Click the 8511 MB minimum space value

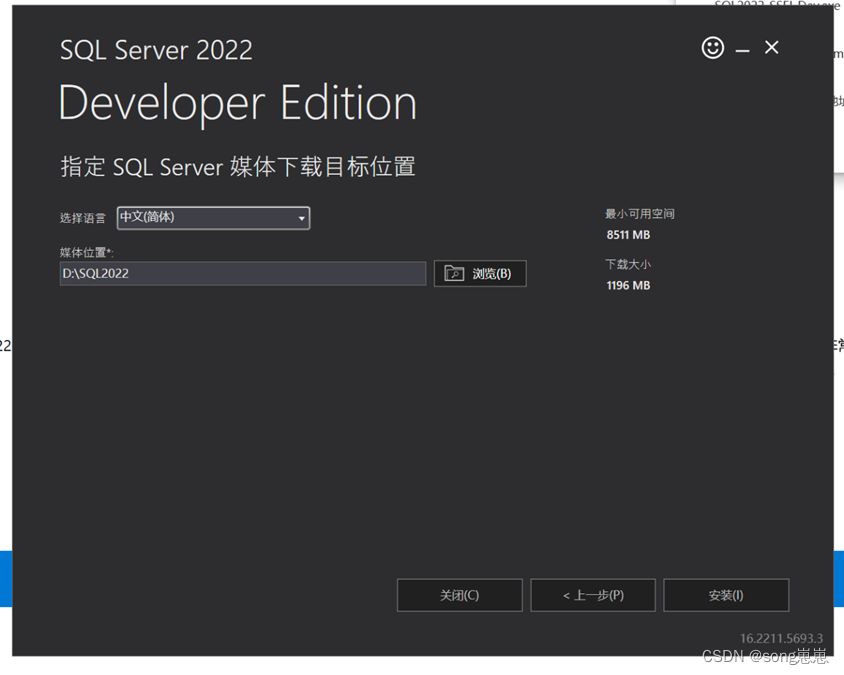coord(628,235)
